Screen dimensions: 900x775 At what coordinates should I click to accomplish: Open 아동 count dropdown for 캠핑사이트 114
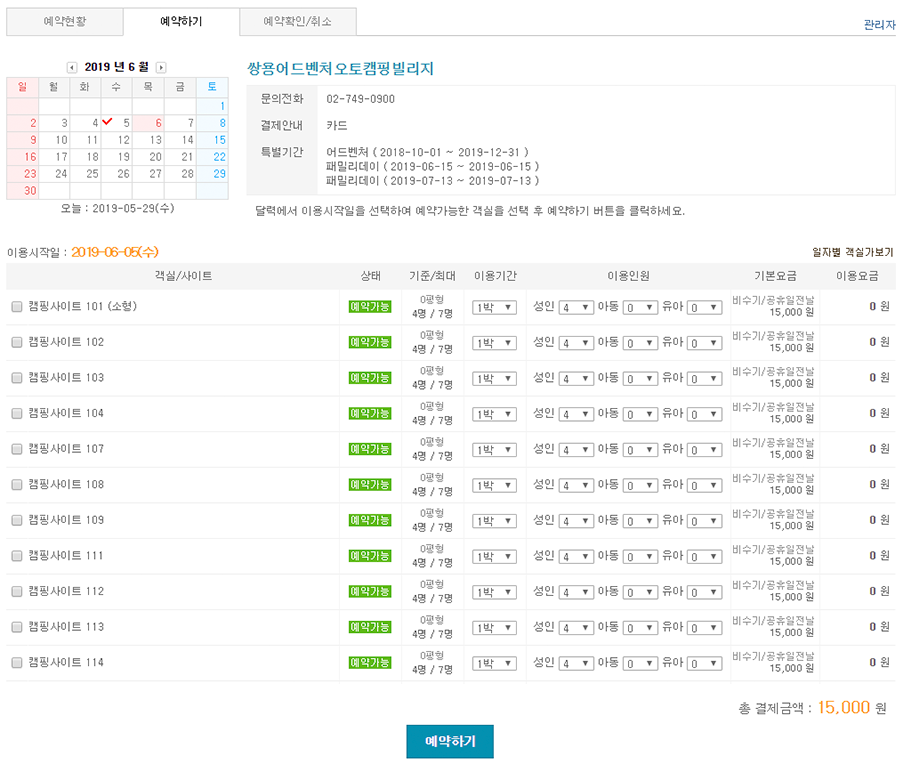640,664
